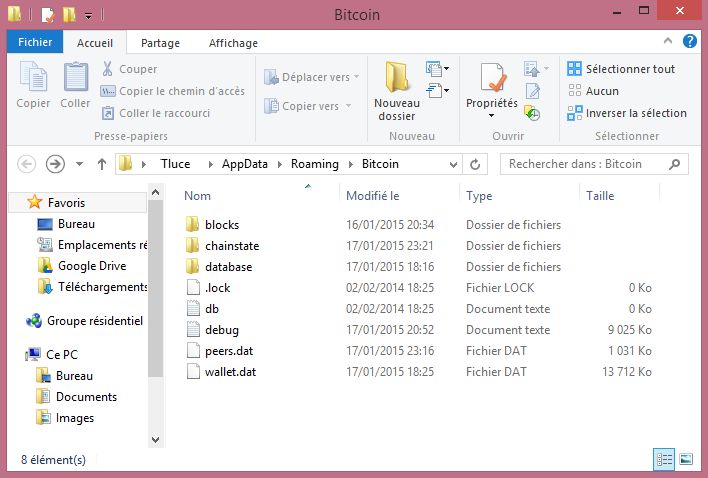708x478 pixels.
Task: Open address bar history dropdown
Action: pos(455,164)
